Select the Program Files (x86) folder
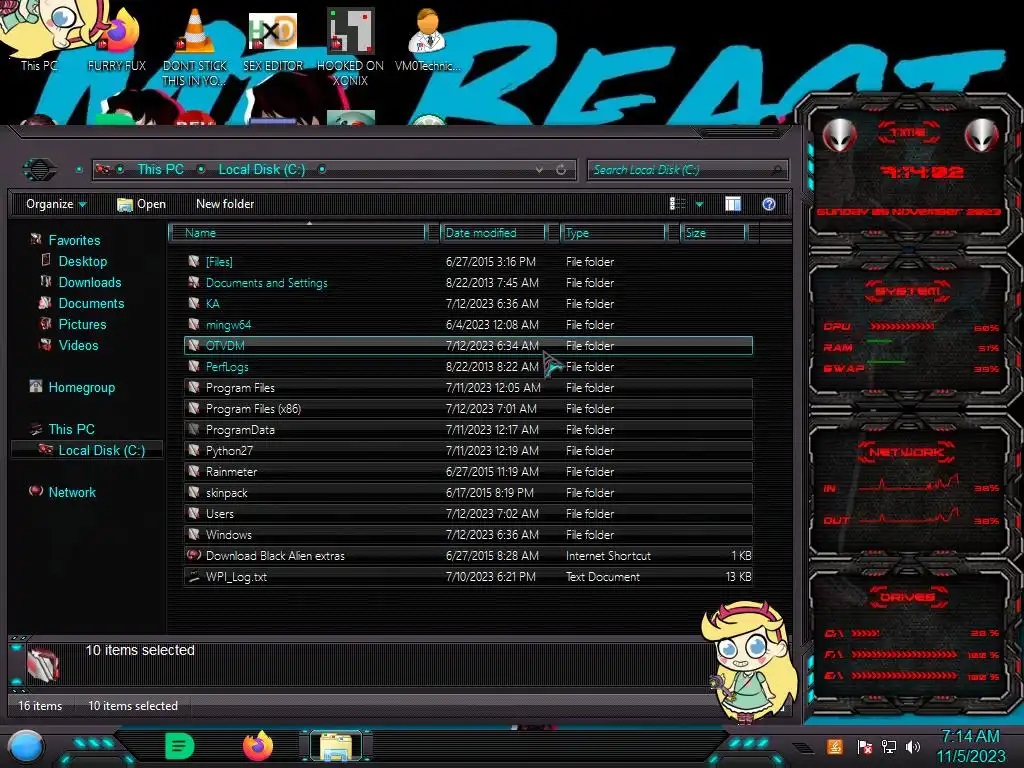This screenshot has width=1024, height=768. 468,408
